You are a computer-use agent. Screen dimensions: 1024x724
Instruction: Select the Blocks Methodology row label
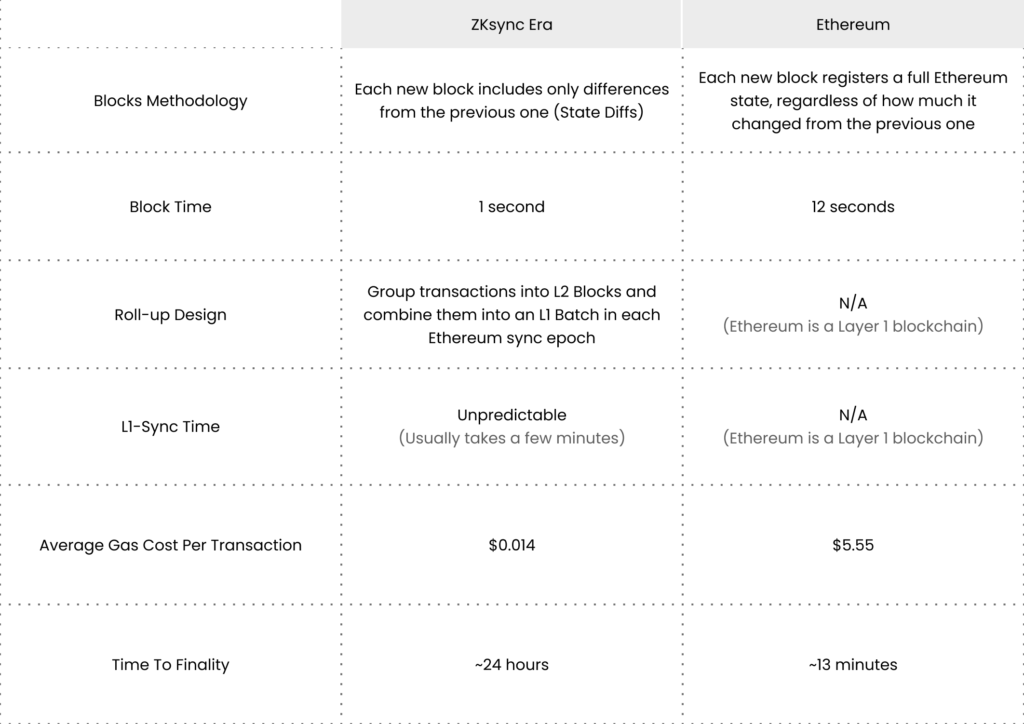(170, 100)
